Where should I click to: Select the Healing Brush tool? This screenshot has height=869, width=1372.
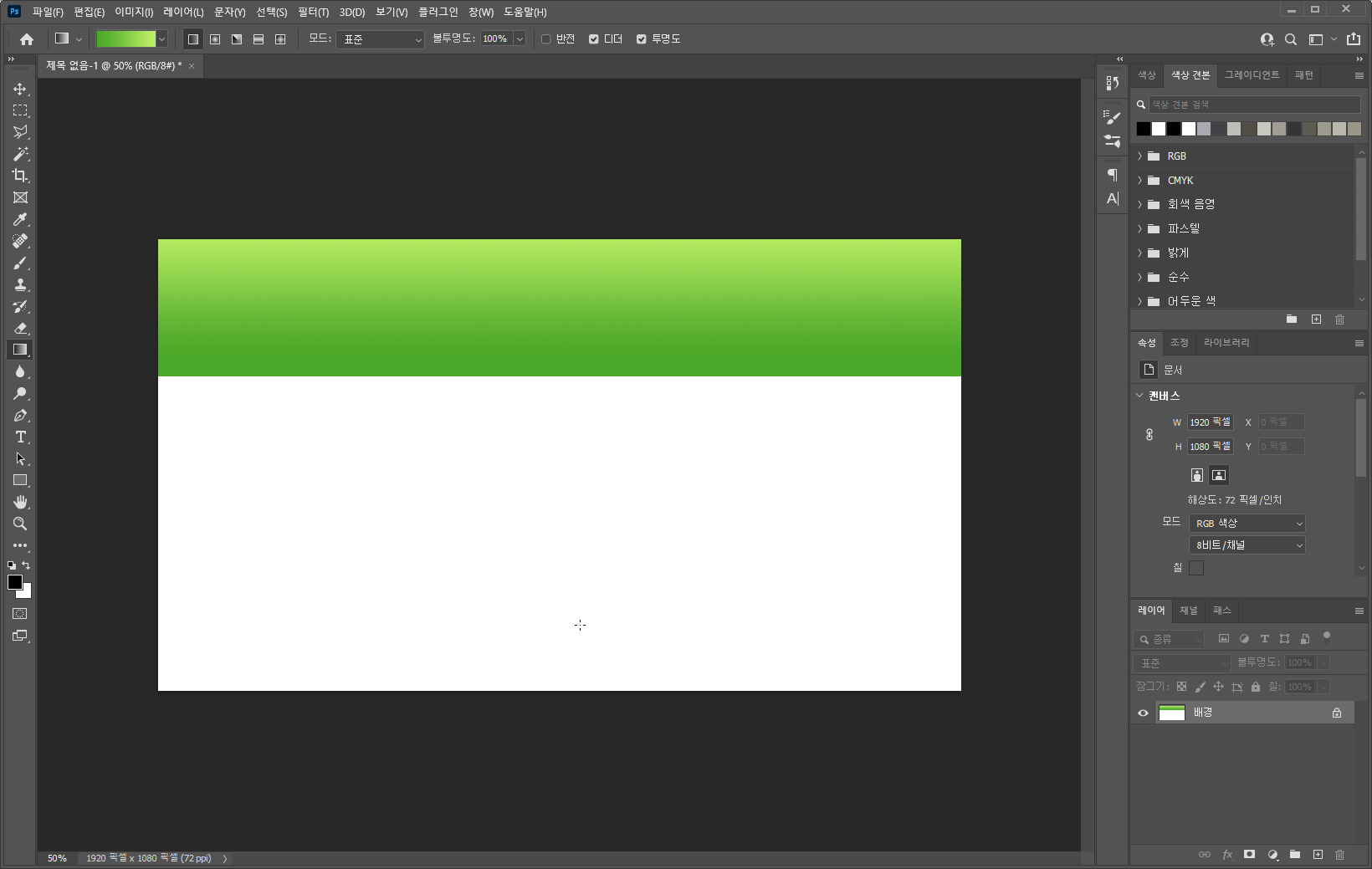pyautogui.click(x=20, y=241)
